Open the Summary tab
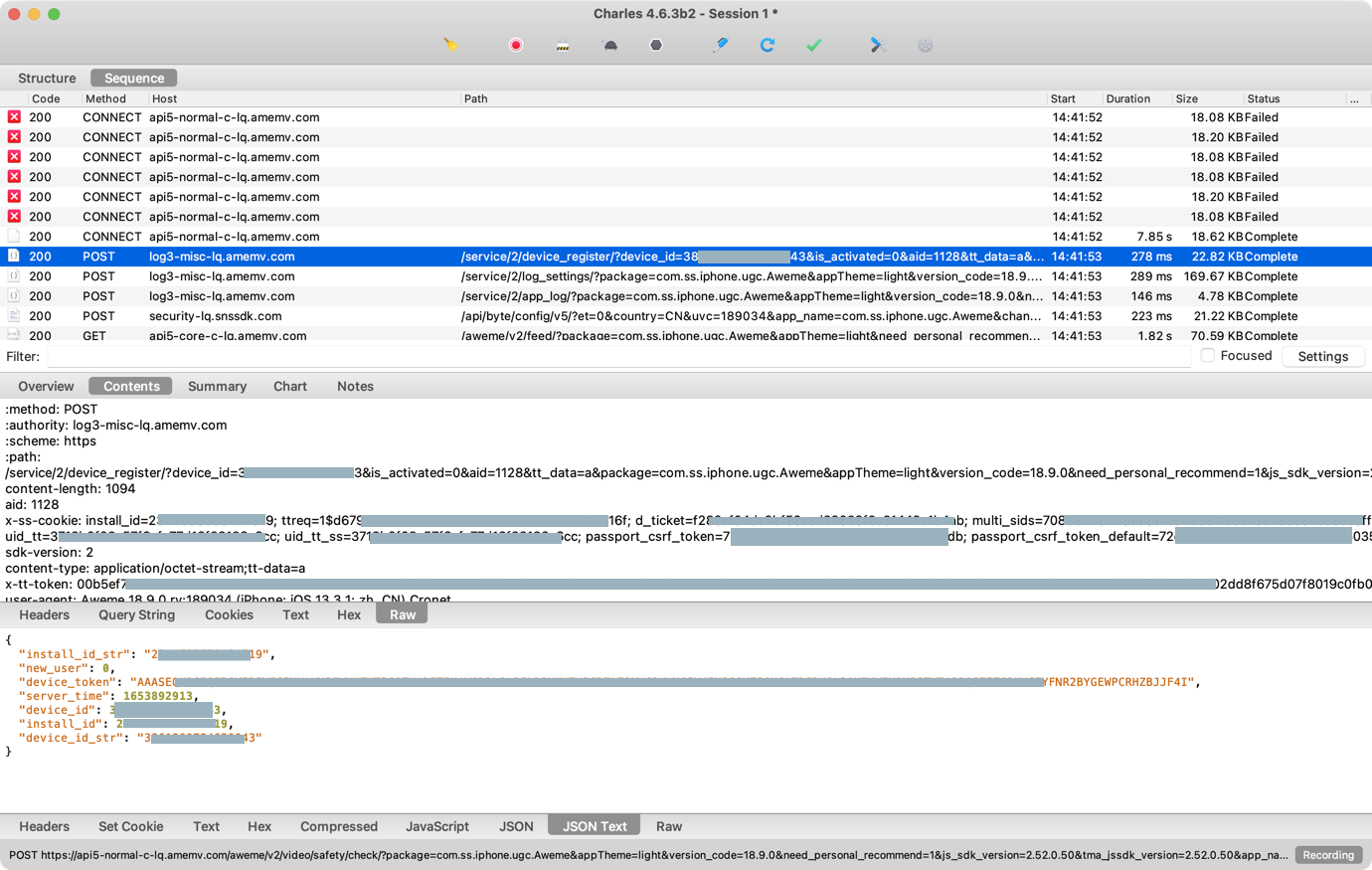This screenshot has height=870, width=1372. pyautogui.click(x=217, y=386)
